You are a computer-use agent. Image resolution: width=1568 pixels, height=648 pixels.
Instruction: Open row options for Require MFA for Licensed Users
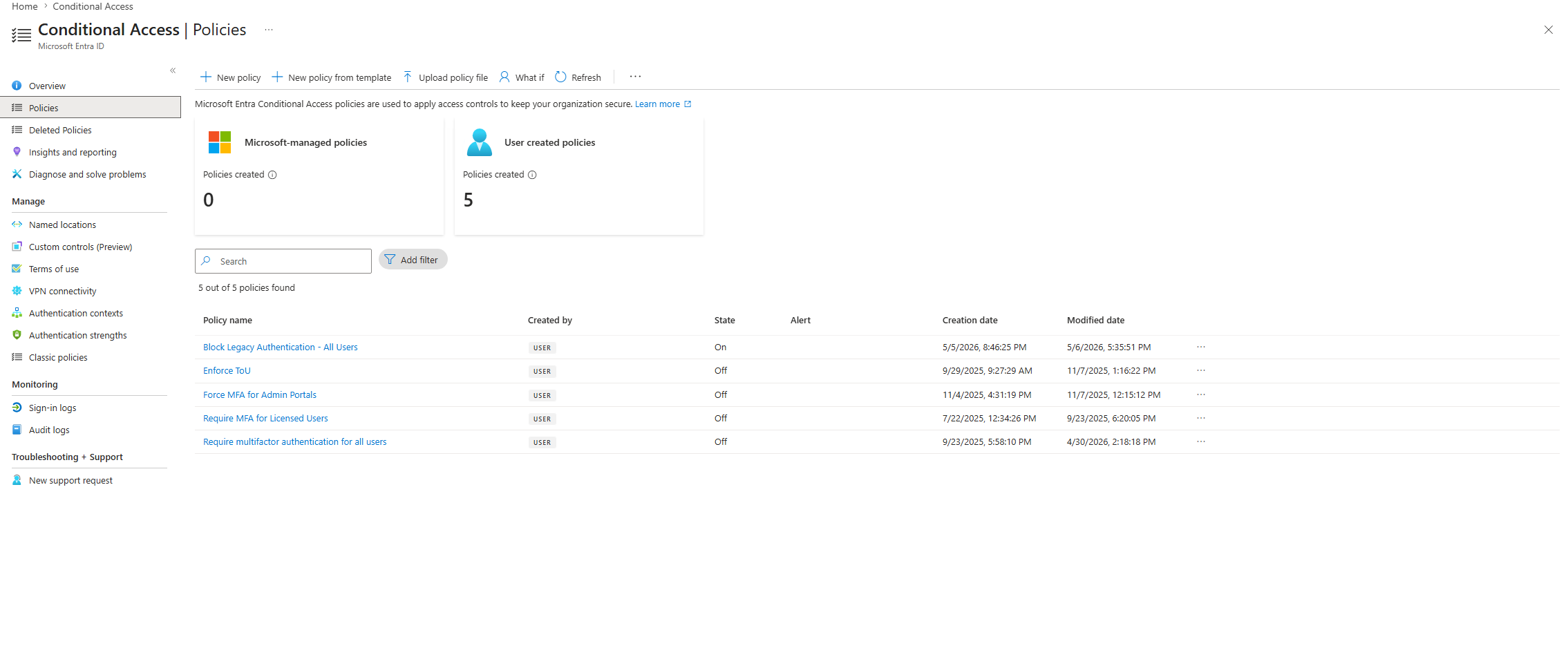pyautogui.click(x=1201, y=418)
